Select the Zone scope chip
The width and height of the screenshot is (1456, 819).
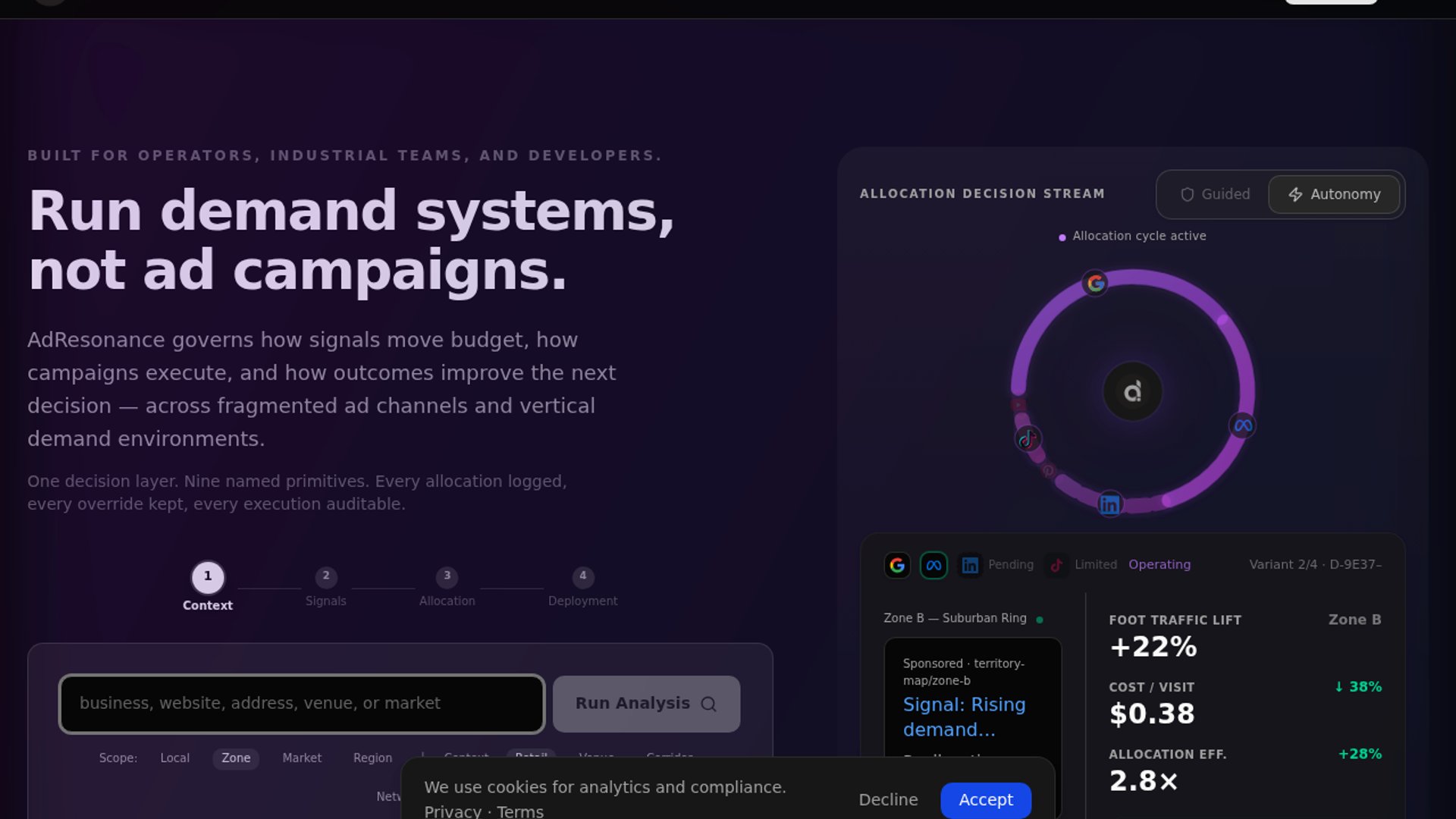236,758
